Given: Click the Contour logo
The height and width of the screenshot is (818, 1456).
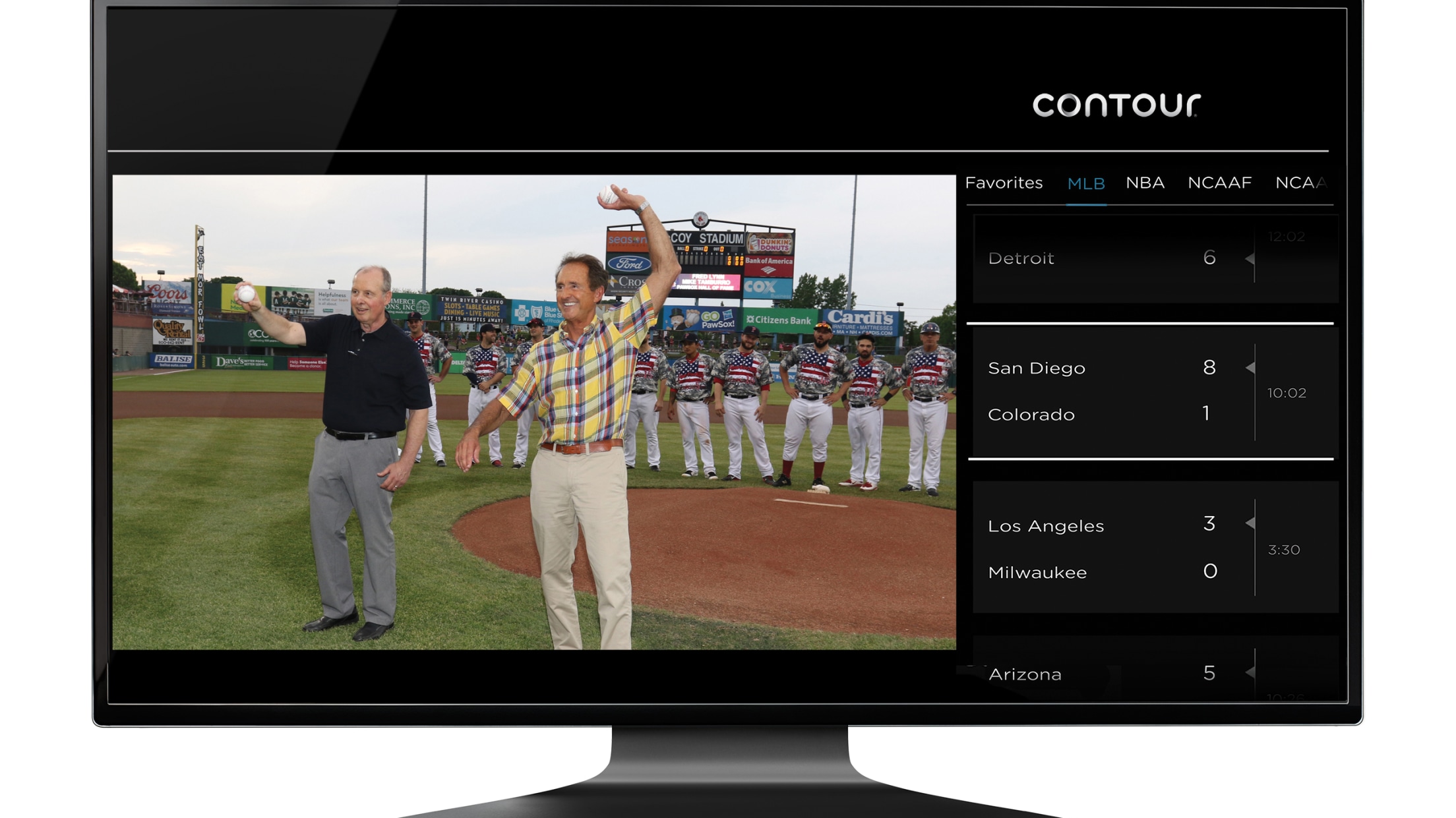Looking at the screenshot, I should (1116, 105).
